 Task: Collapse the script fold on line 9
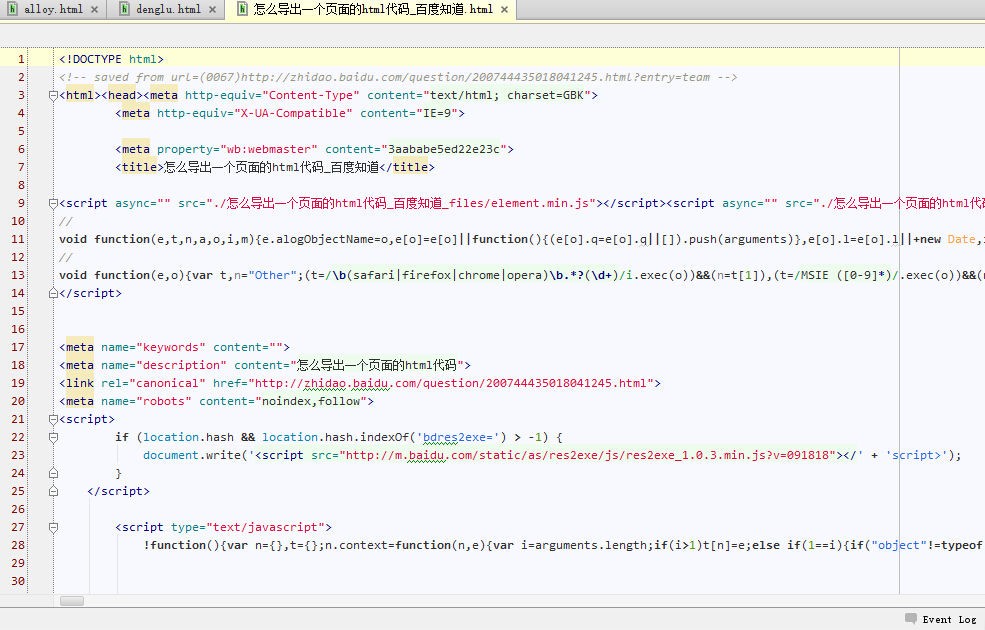point(53,204)
